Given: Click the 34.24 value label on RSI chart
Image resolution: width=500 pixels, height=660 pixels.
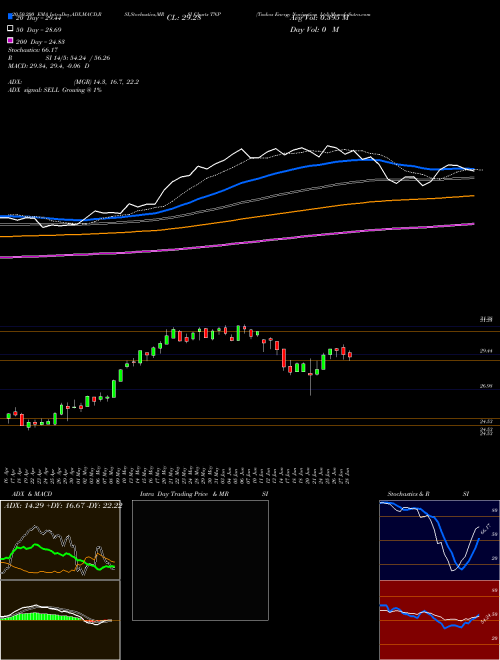Looking at the screenshot, I should pyautogui.click(x=485, y=619).
